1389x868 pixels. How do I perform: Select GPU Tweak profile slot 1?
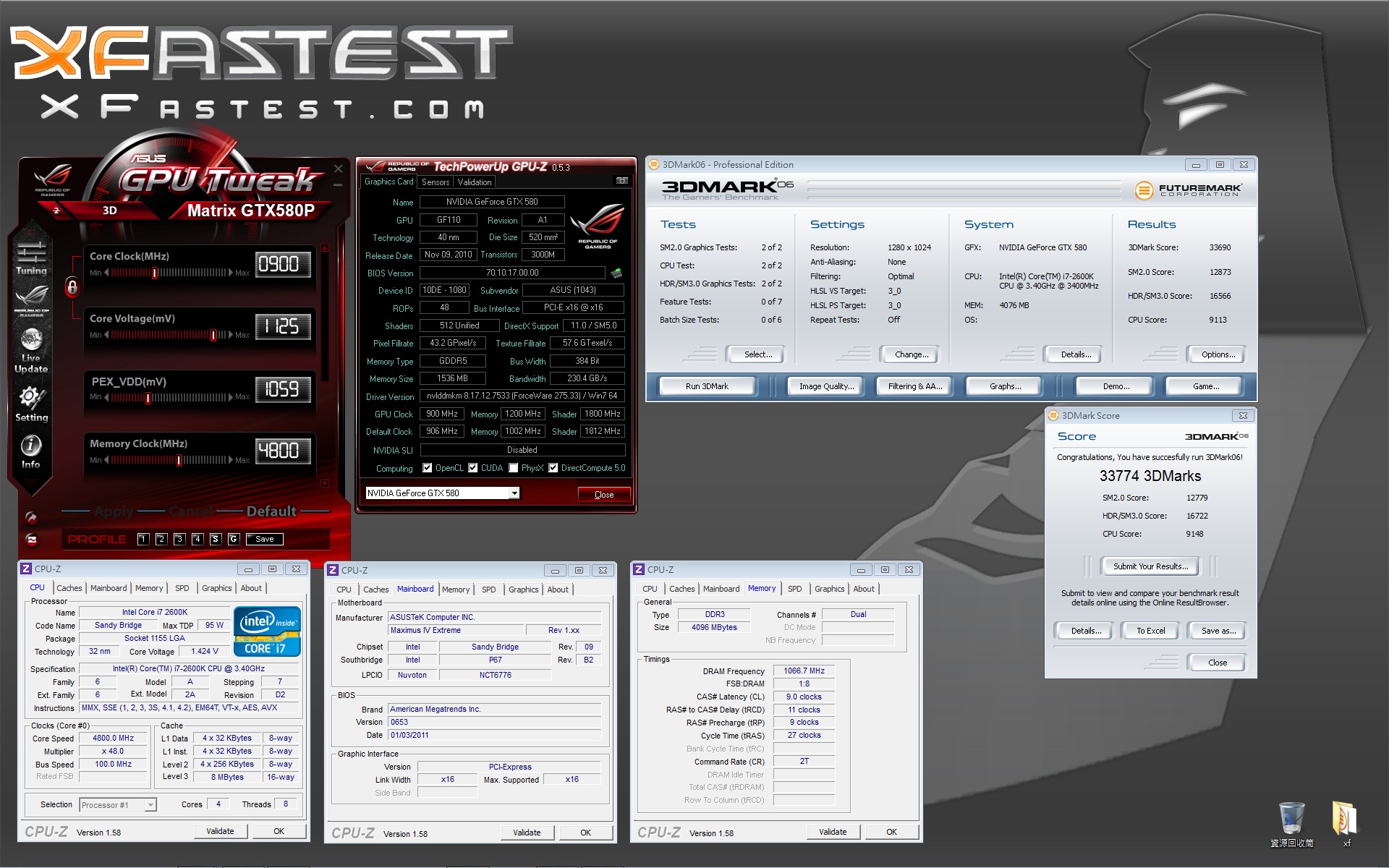pos(143,539)
